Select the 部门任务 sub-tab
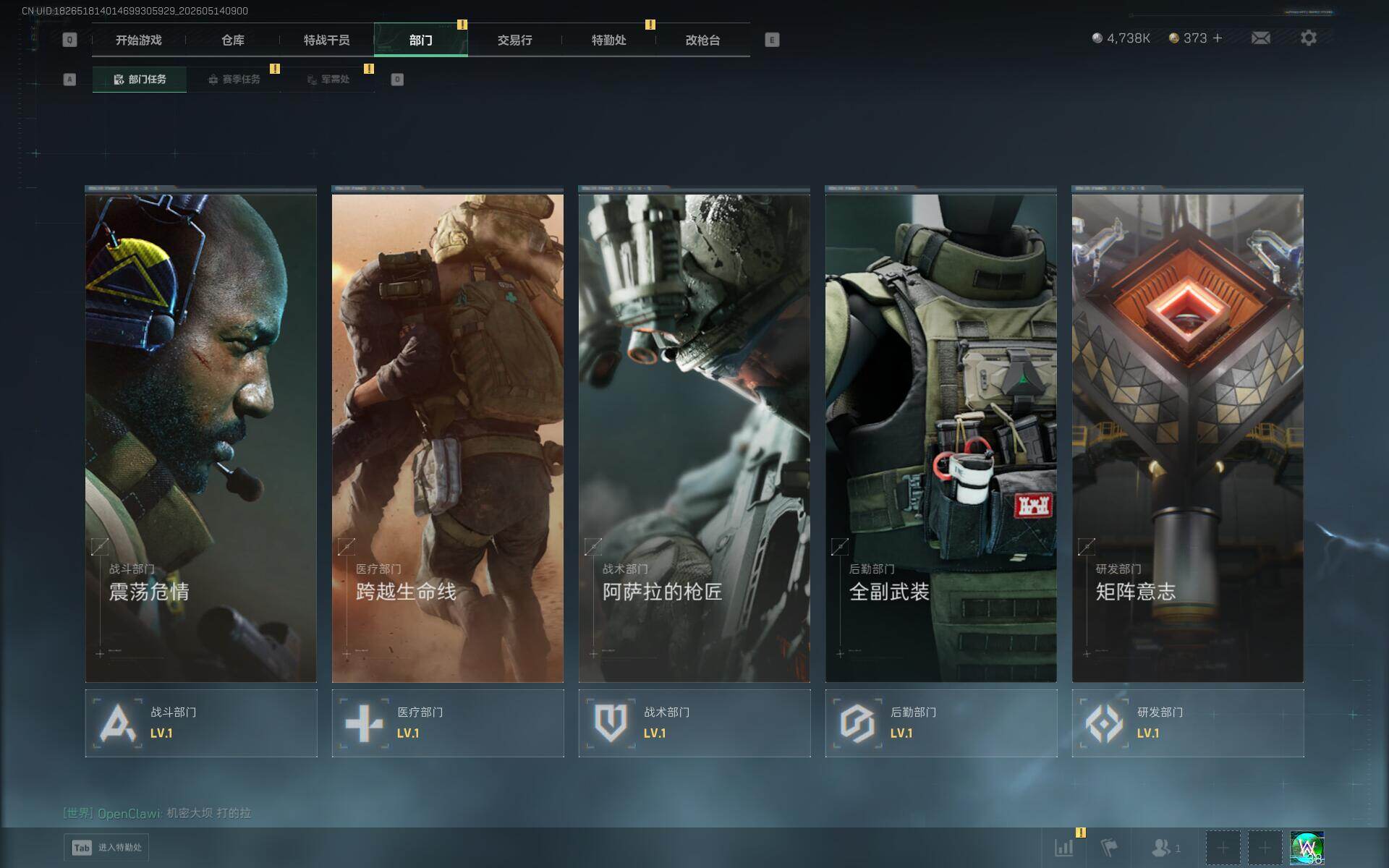The height and width of the screenshot is (868, 1389). tap(140, 80)
